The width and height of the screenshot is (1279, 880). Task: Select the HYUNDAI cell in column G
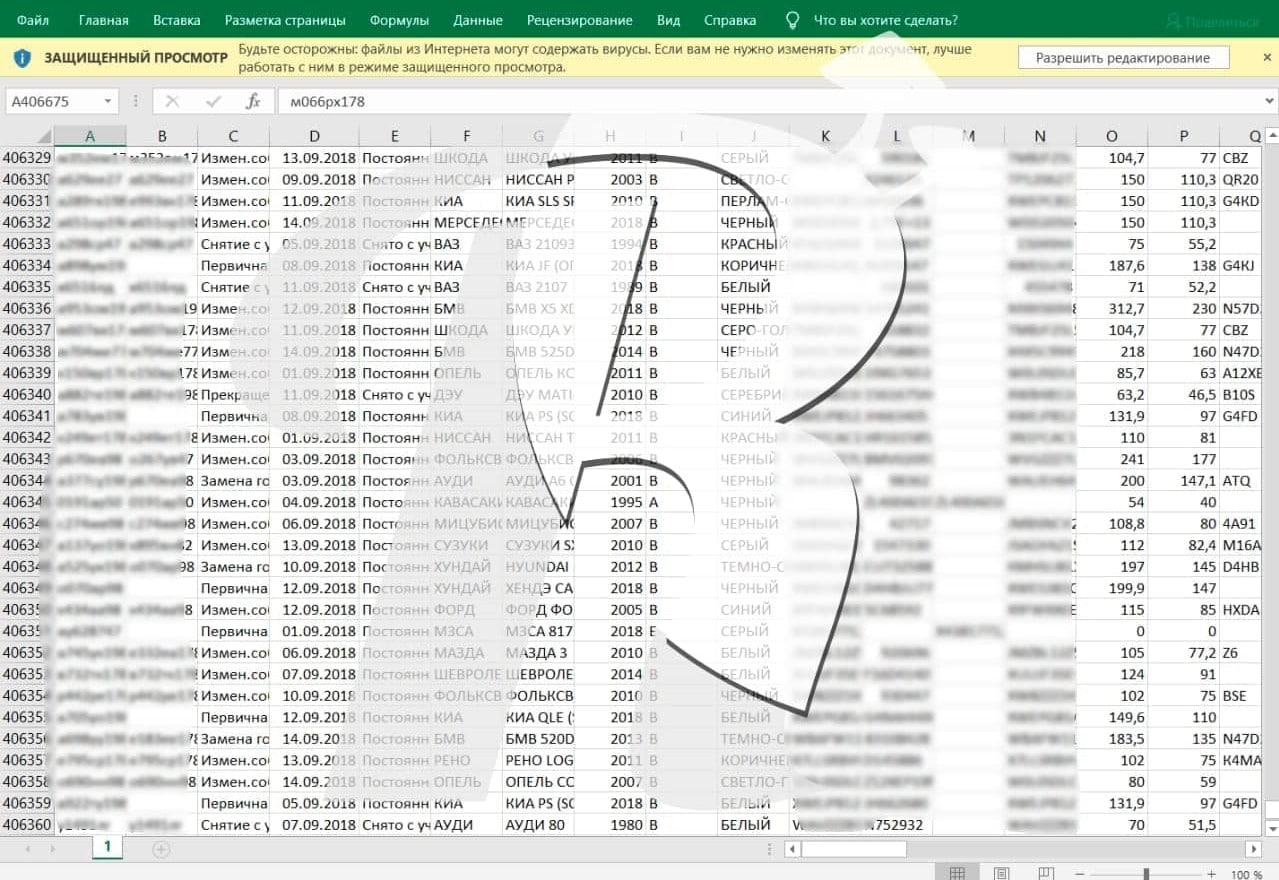coord(539,567)
